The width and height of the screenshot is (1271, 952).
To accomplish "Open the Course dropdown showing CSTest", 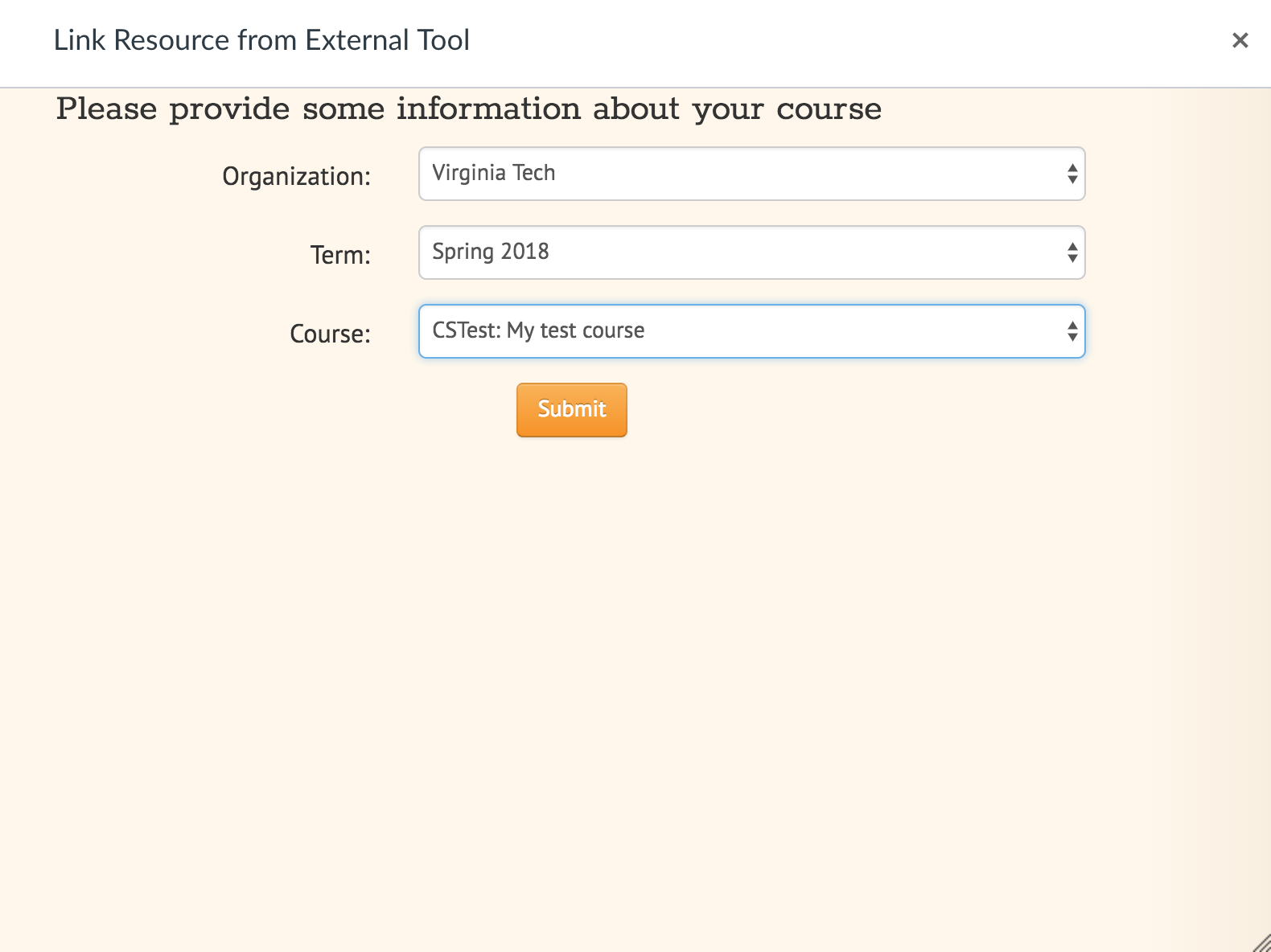I will tap(751, 331).
